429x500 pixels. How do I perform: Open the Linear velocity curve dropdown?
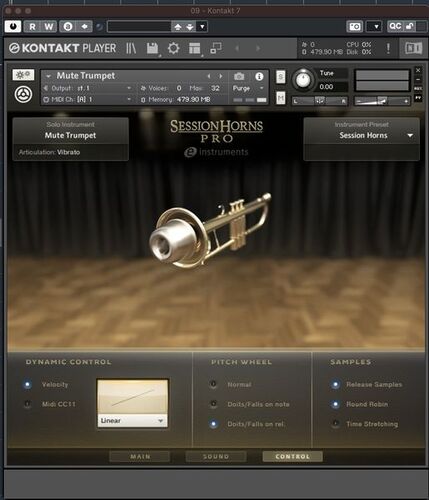click(132, 421)
